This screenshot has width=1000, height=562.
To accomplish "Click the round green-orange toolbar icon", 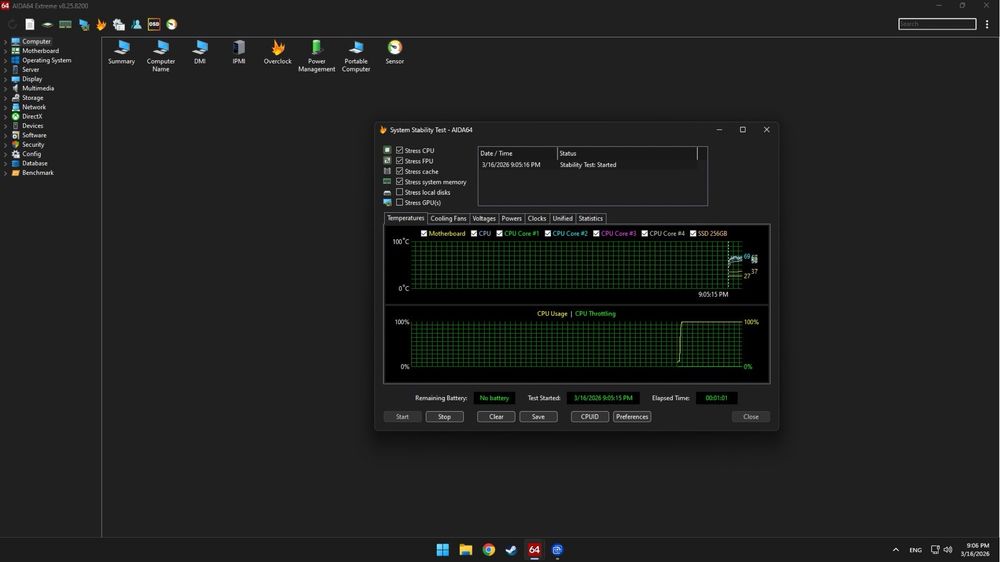I will pyautogui.click(x=172, y=24).
